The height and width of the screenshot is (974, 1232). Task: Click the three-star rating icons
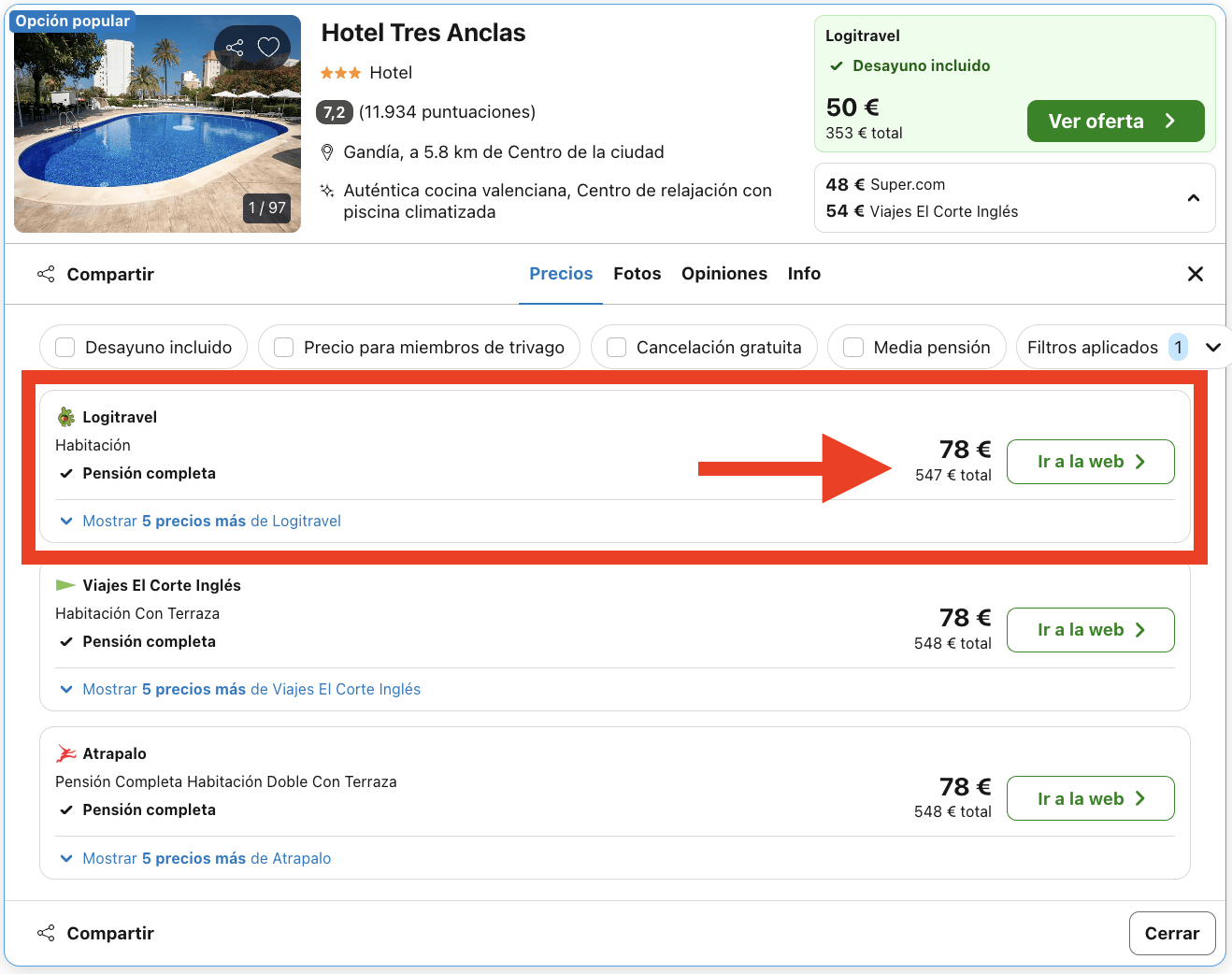coord(340,72)
